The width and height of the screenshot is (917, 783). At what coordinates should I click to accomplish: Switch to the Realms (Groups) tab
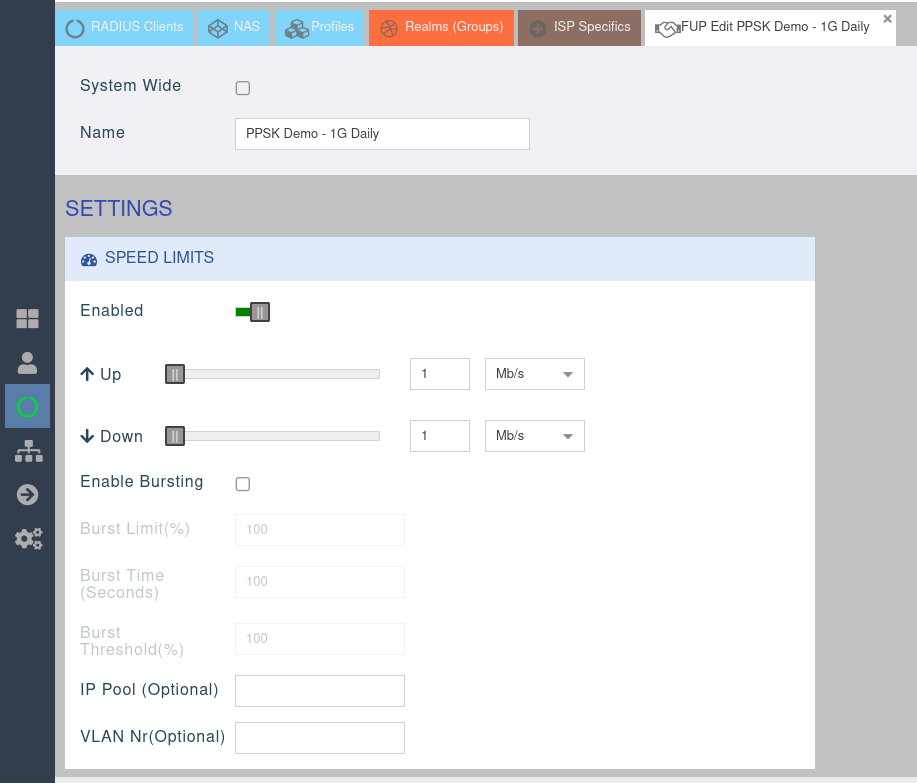[x=441, y=27]
